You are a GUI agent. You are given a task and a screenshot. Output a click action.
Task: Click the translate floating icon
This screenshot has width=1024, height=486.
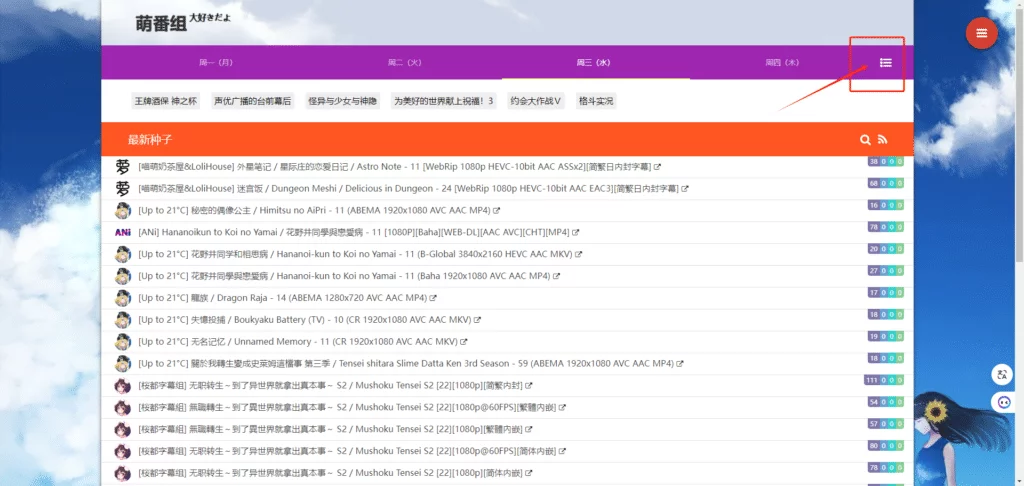[1001, 375]
